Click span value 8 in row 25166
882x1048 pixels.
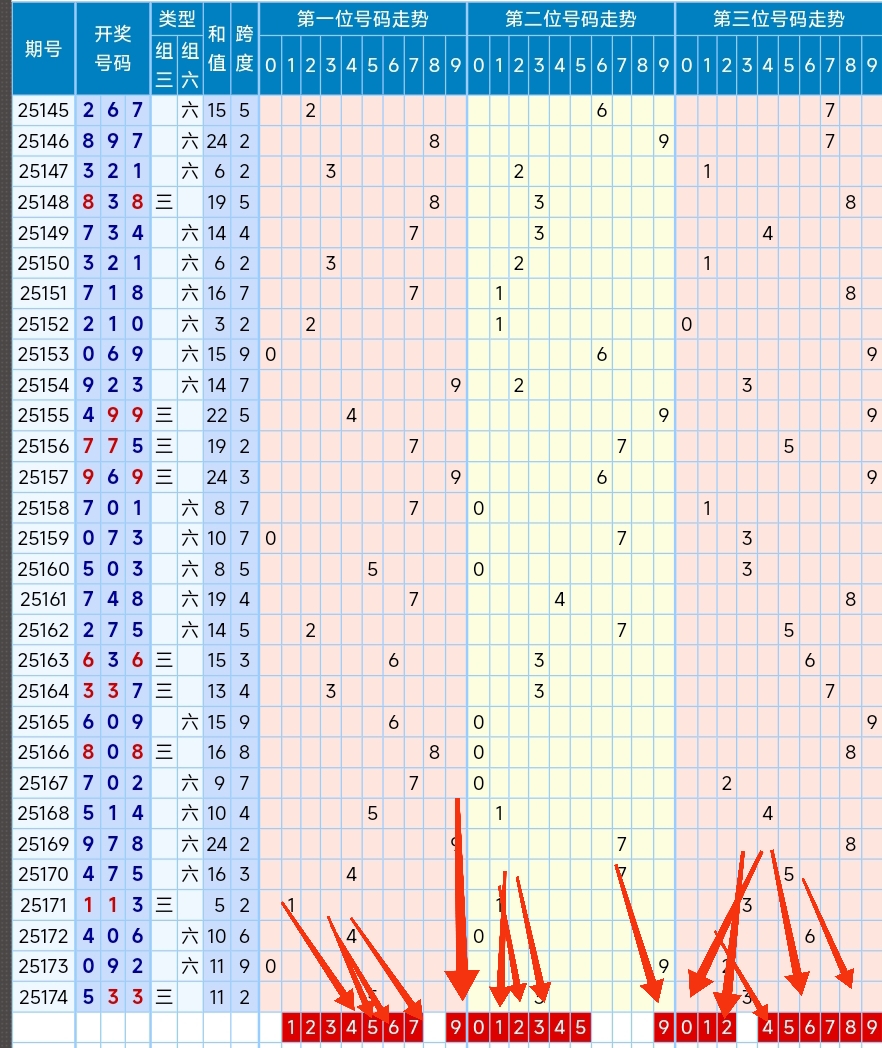[244, 752]
